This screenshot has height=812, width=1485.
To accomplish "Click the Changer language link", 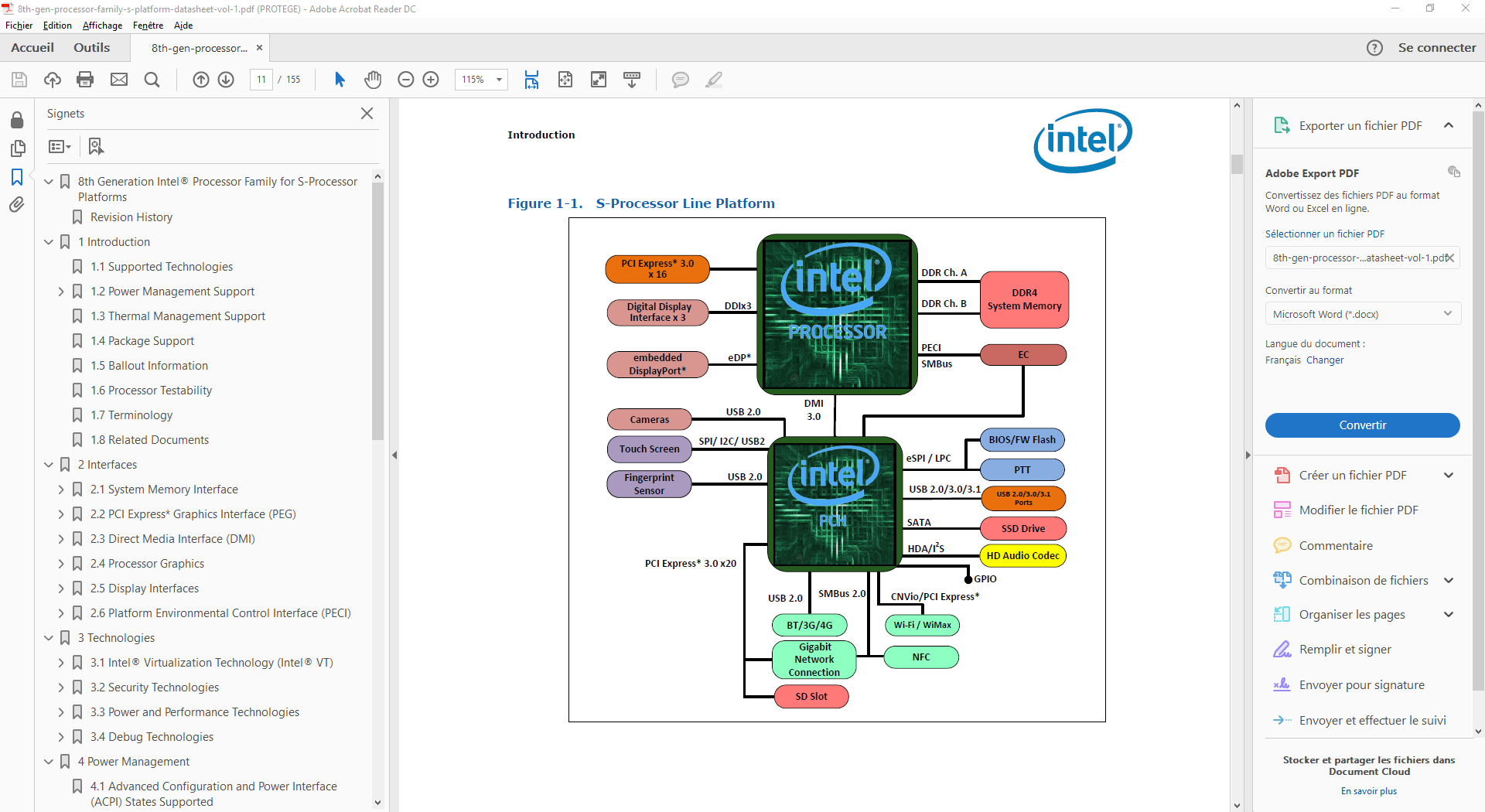I will coord(1325,360).
